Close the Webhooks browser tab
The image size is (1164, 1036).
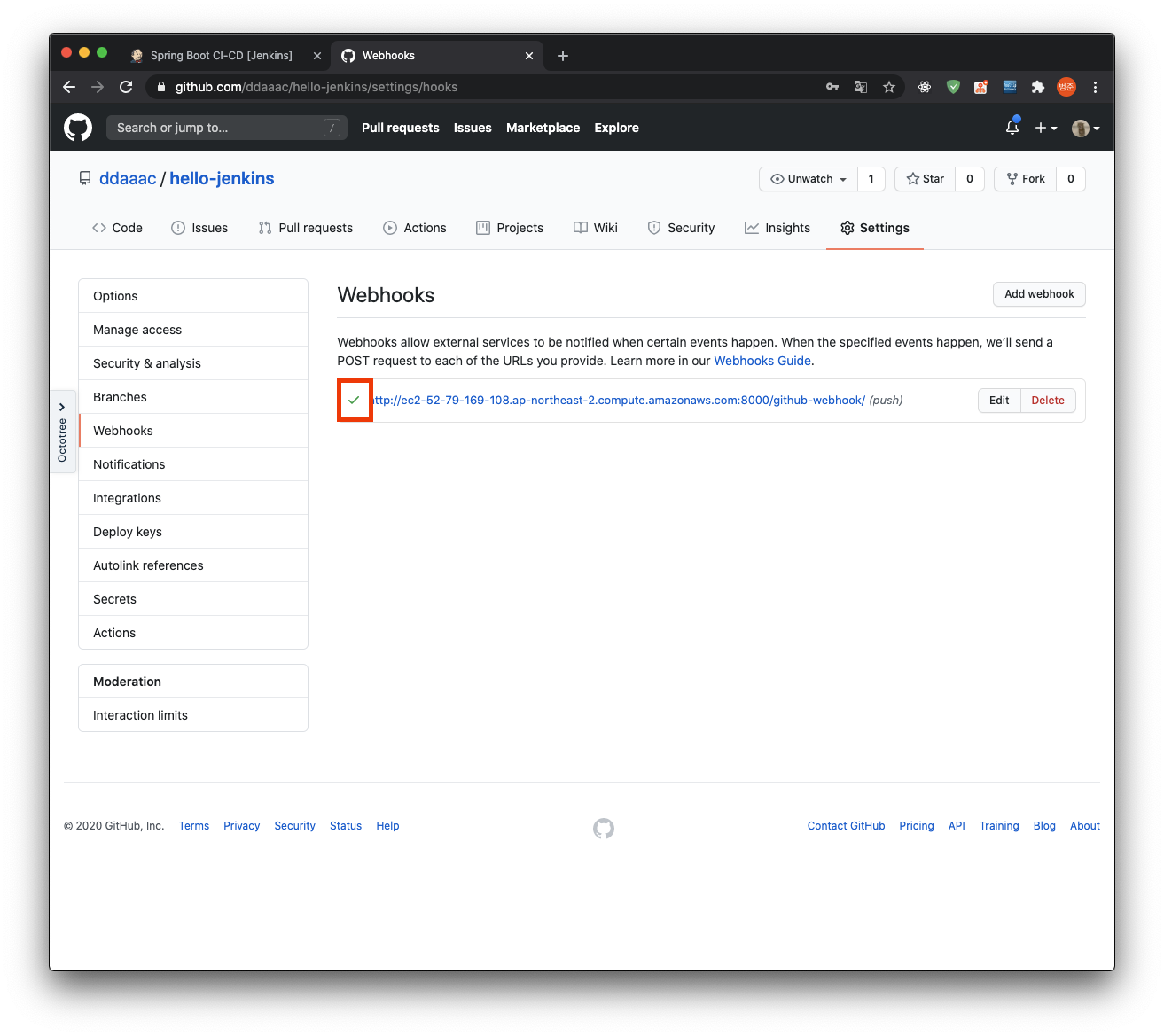529,56
